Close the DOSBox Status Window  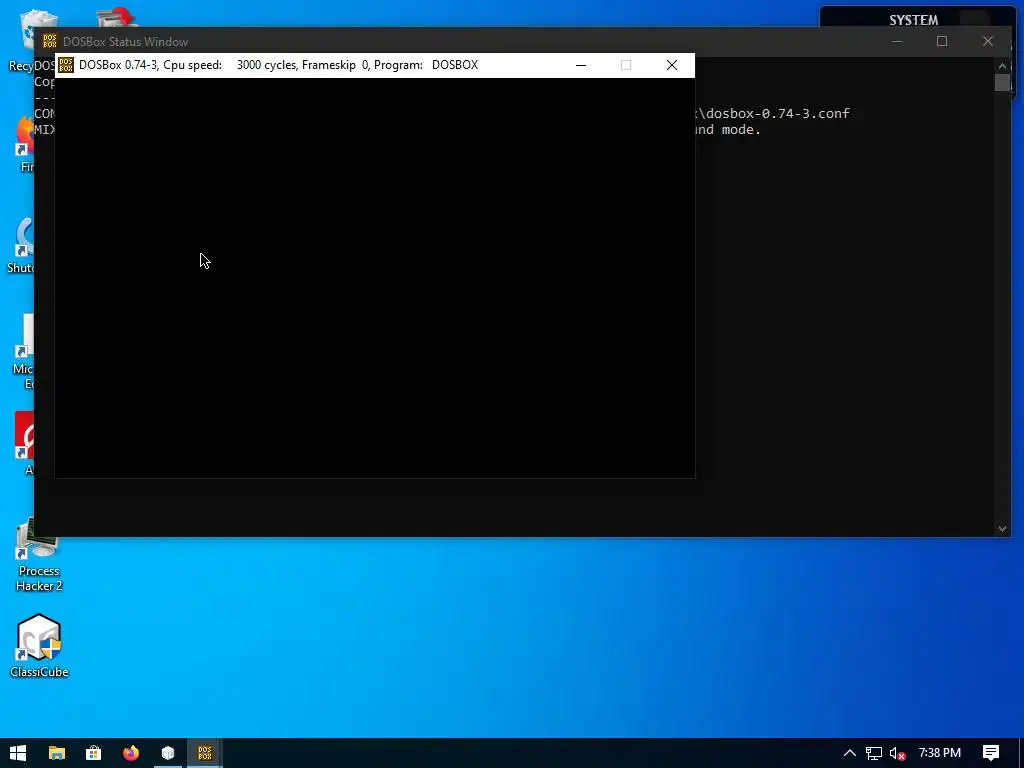click(x=987, y=41)
